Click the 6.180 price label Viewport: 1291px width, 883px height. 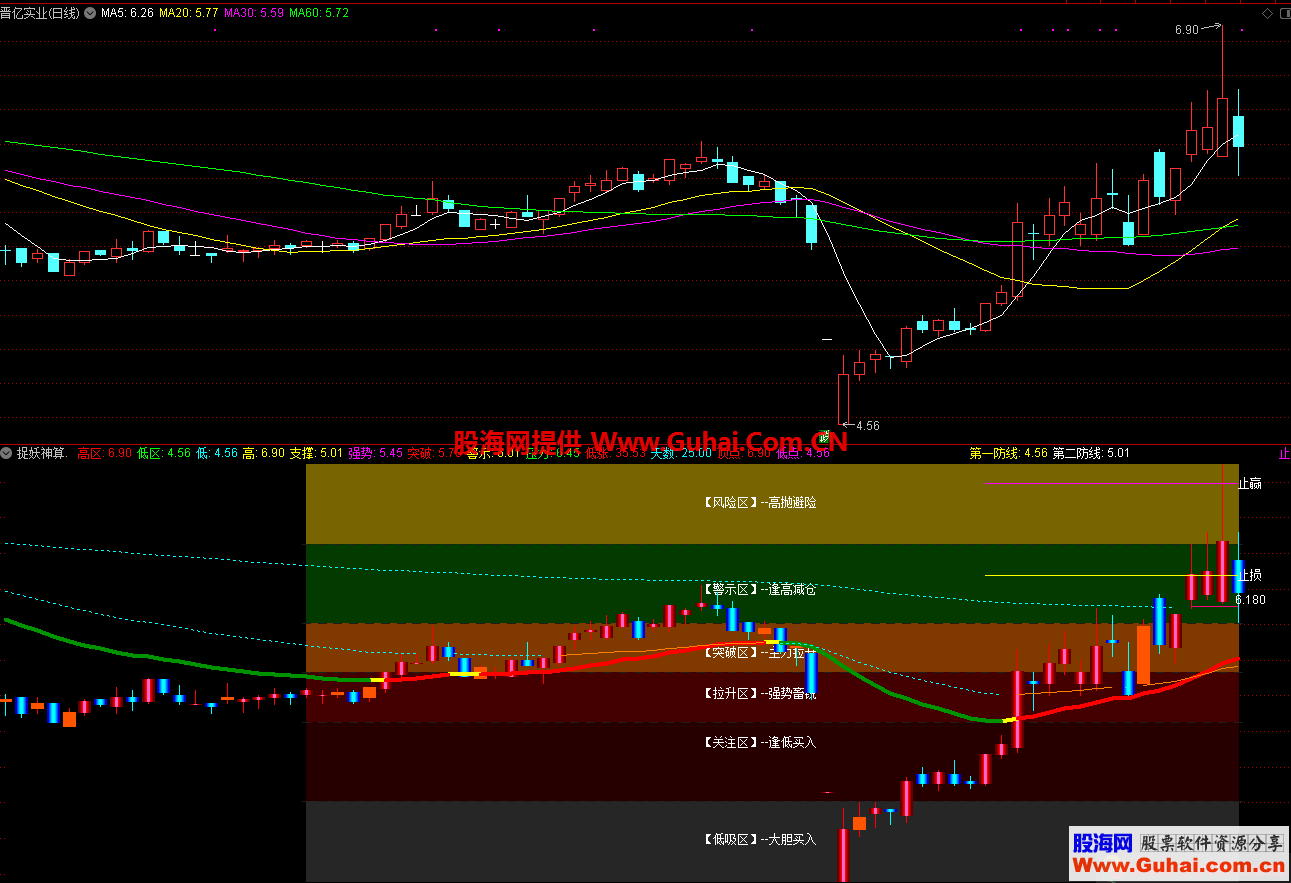coord(1250,600)
